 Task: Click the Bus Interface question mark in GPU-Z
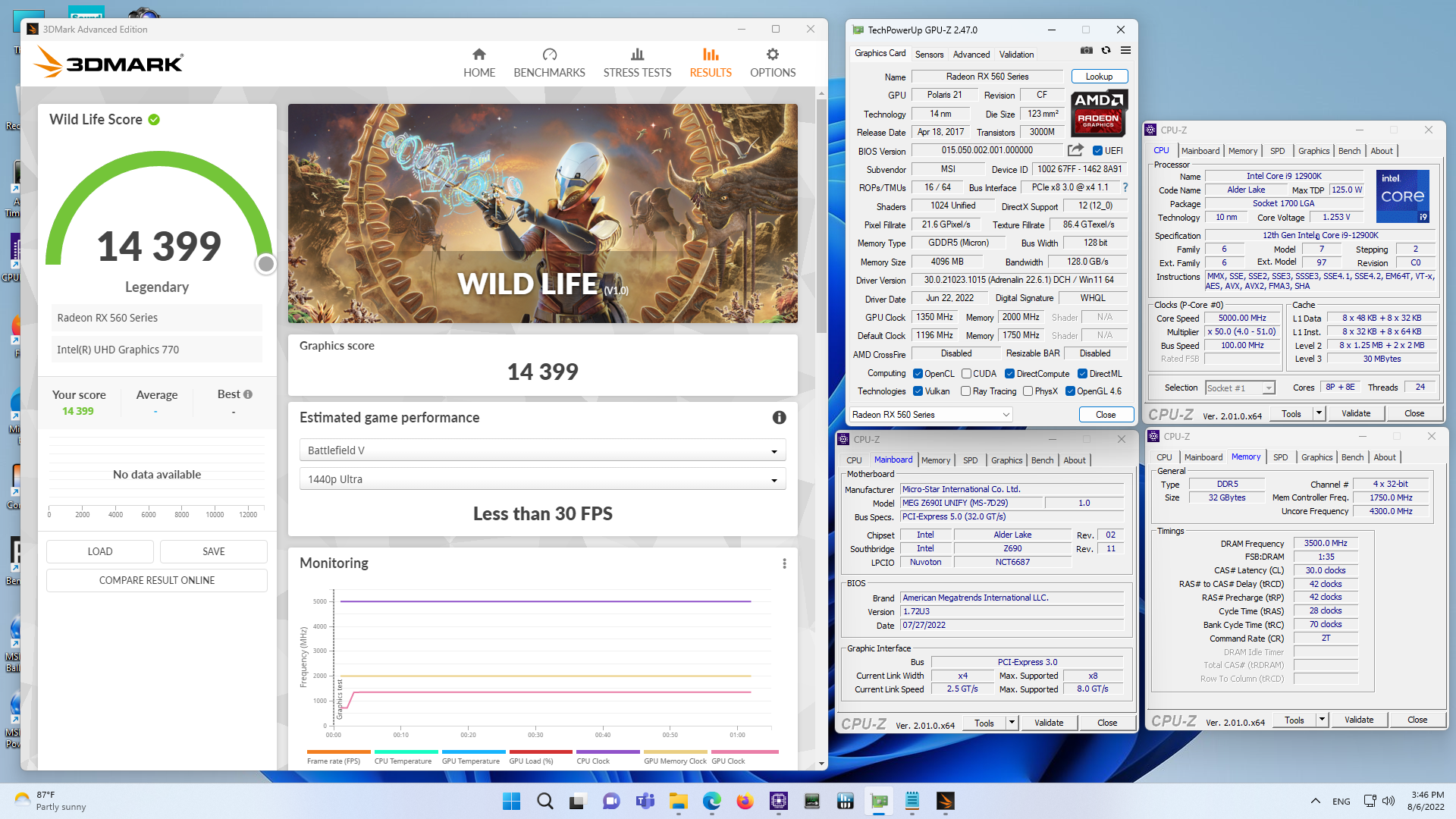coord(1125,187)
